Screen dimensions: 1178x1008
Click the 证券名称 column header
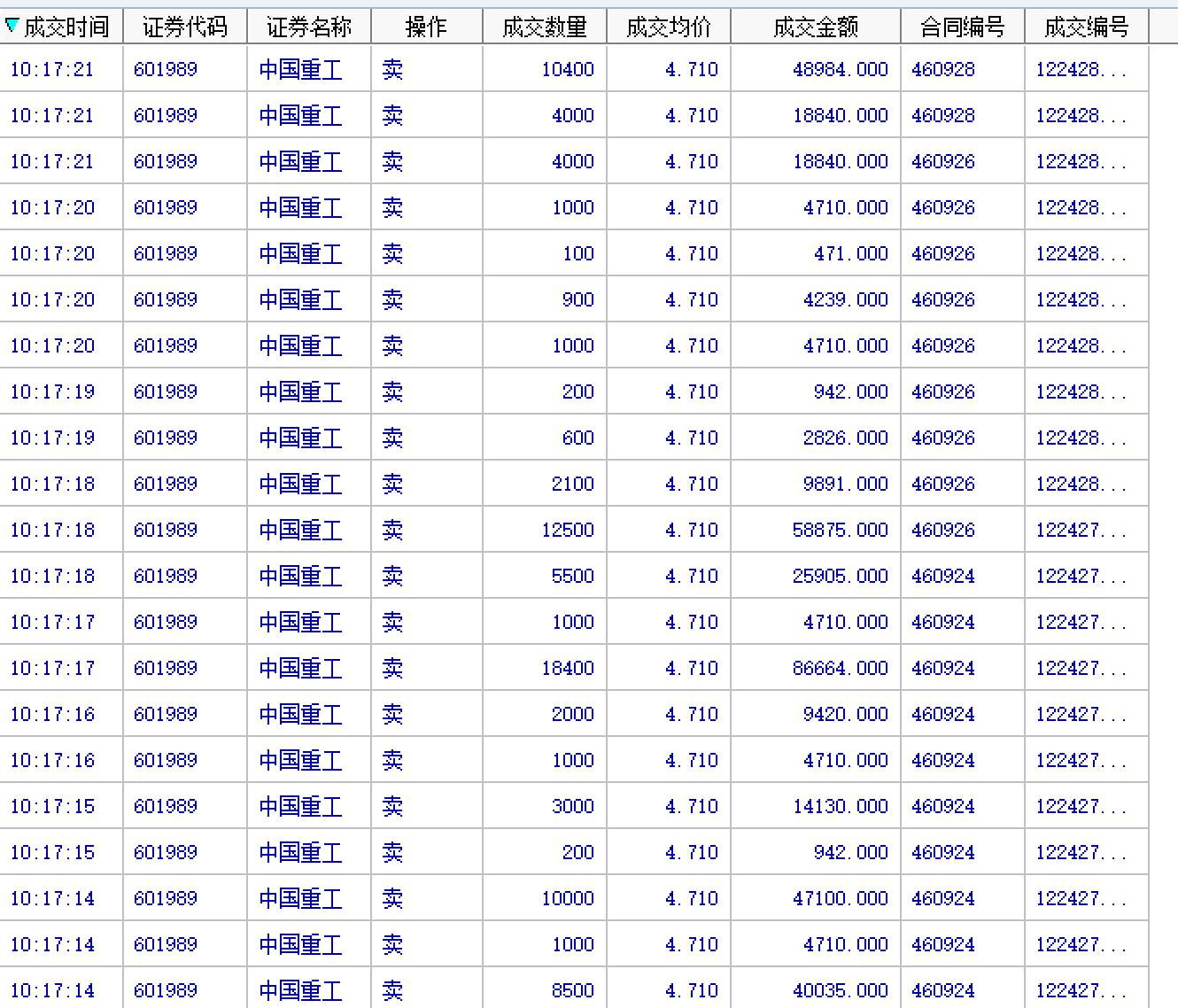point(309,27)
